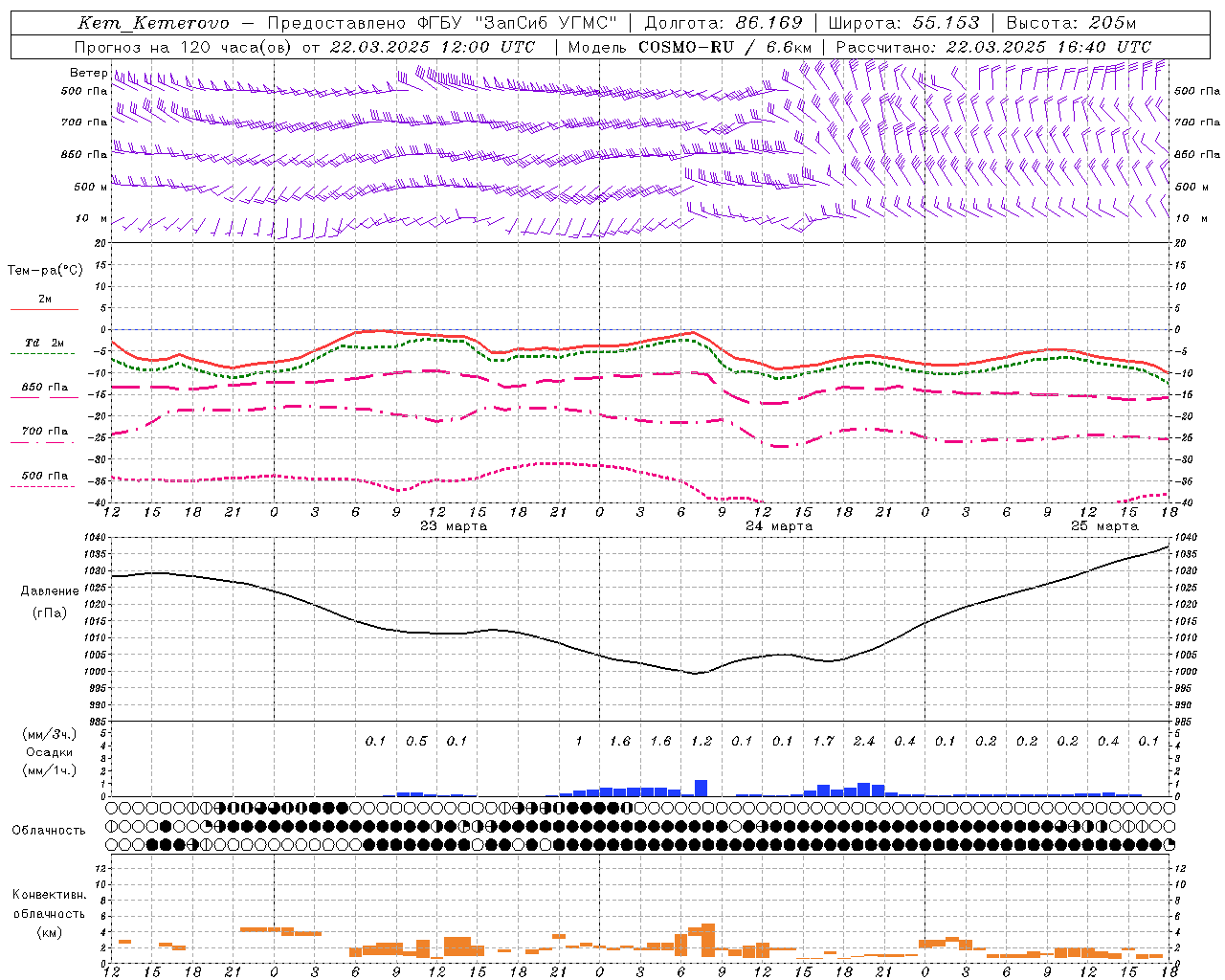The height and width of the screenshot is (980, 1225).
Task: Click the 'Давление' pressure panel label
Action: (x=50, y=591)
